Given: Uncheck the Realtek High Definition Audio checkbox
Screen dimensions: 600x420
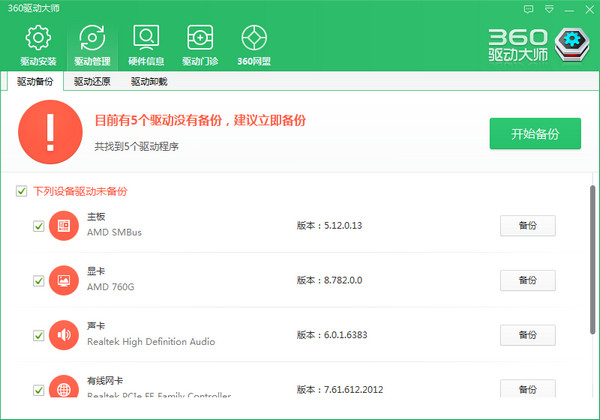Looking at the screenshot, I should tap(39, 335).
